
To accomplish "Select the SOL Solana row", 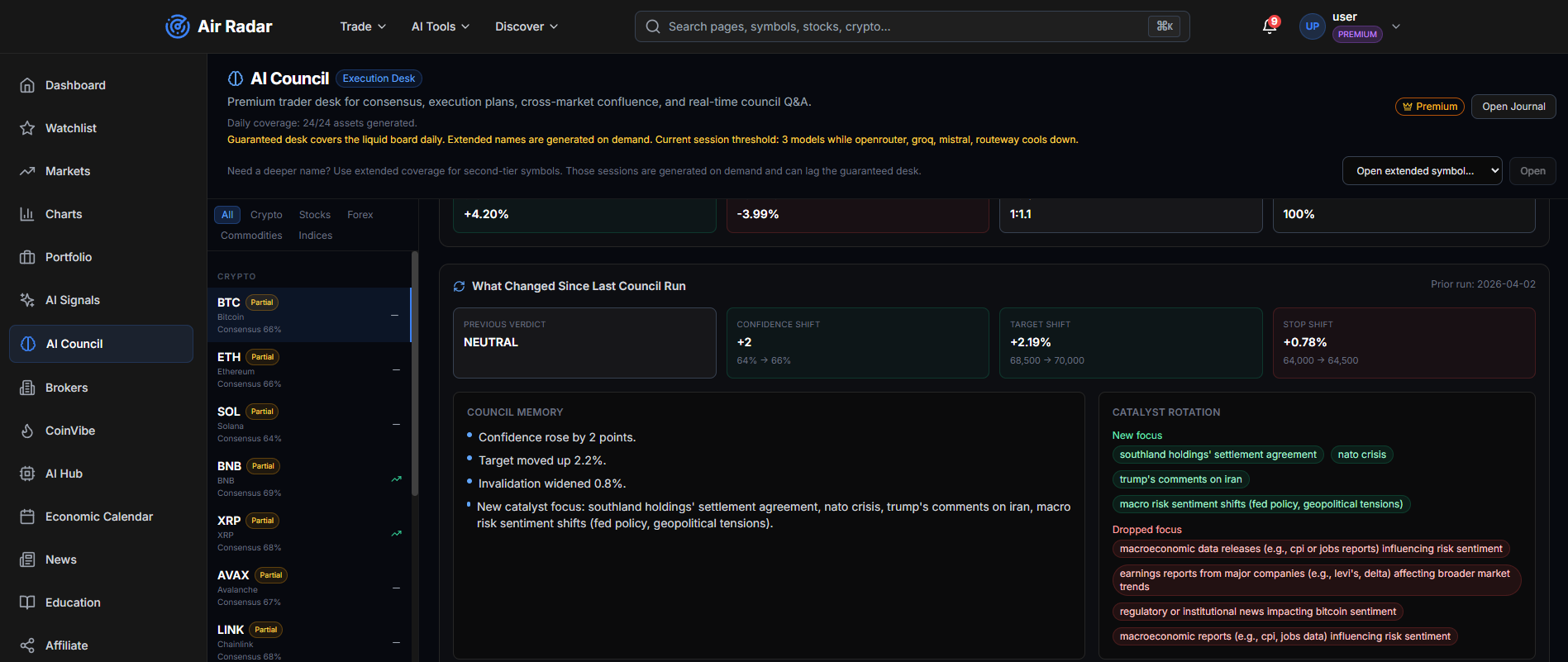I will click(x=309, y=424).
